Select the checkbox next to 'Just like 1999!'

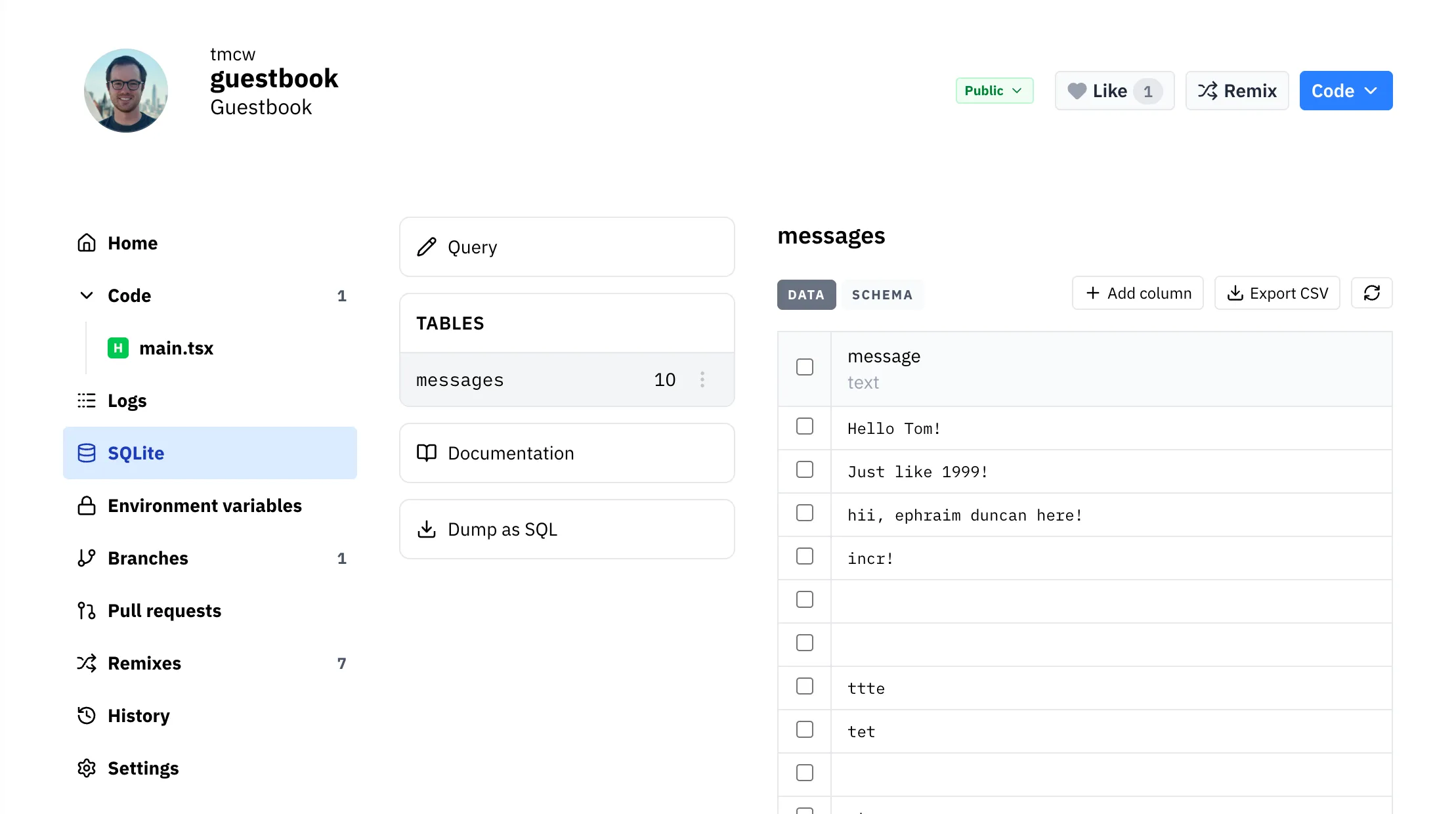point(804,469)
